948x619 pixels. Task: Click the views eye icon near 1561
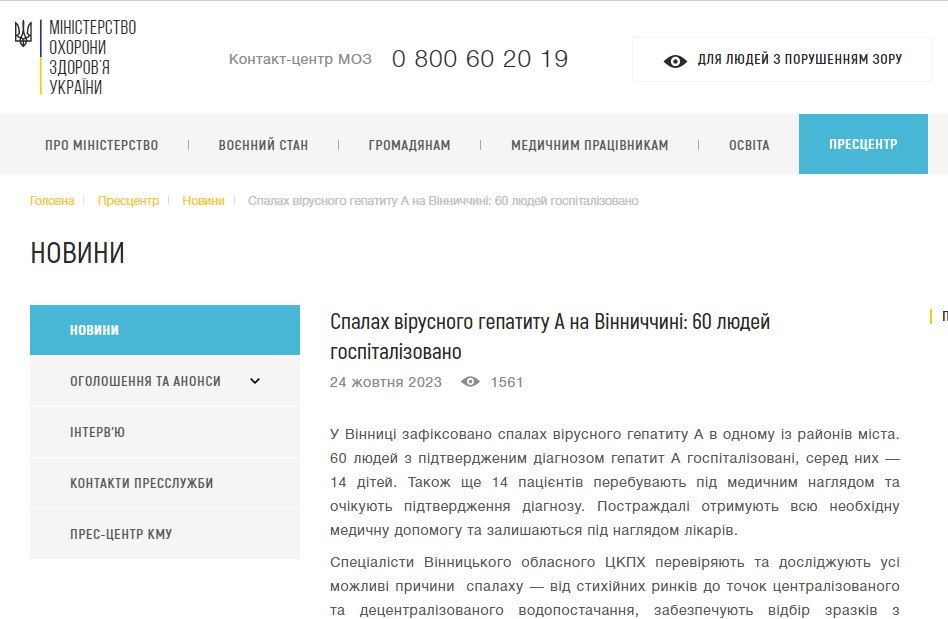(x=470, y=382)
